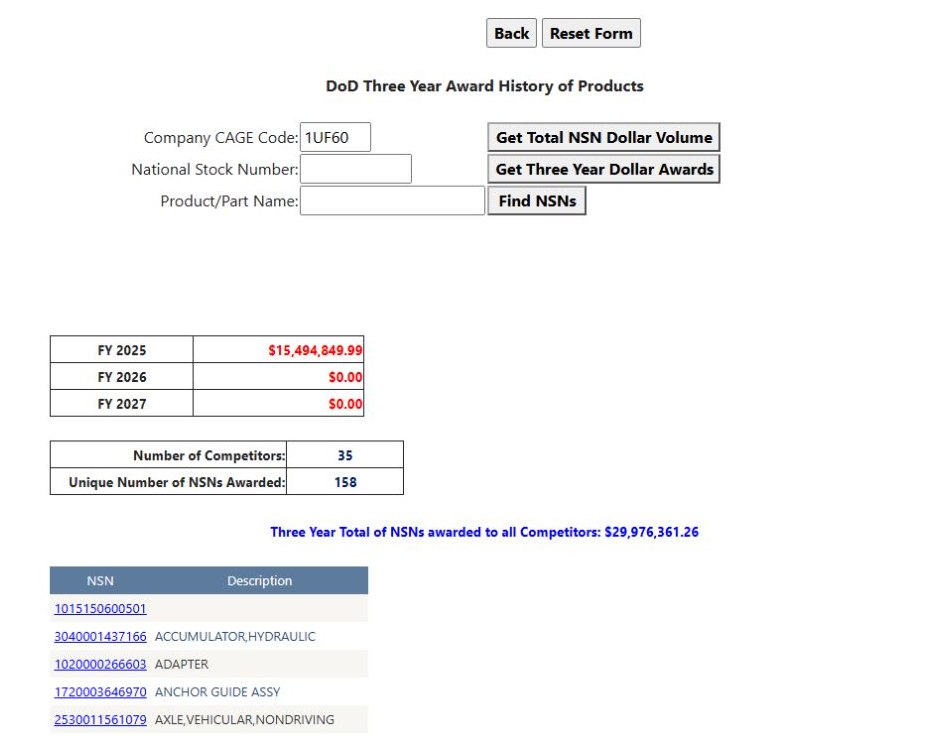940x740 pixels.
Task: Select the FY 2025 amount $15,494,849.99
Action: pos(315,350)
